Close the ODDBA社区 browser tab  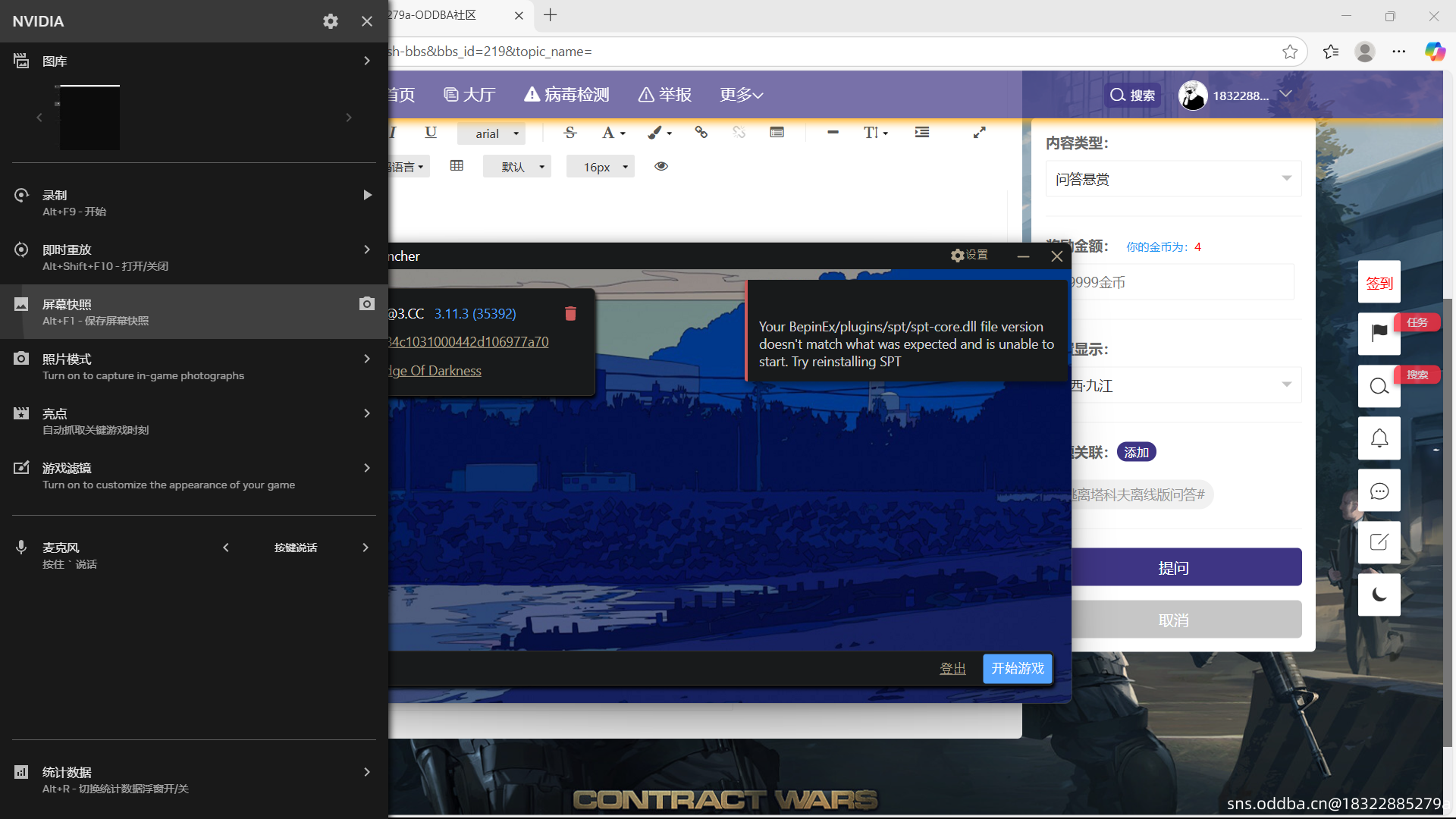coord(519,15)
